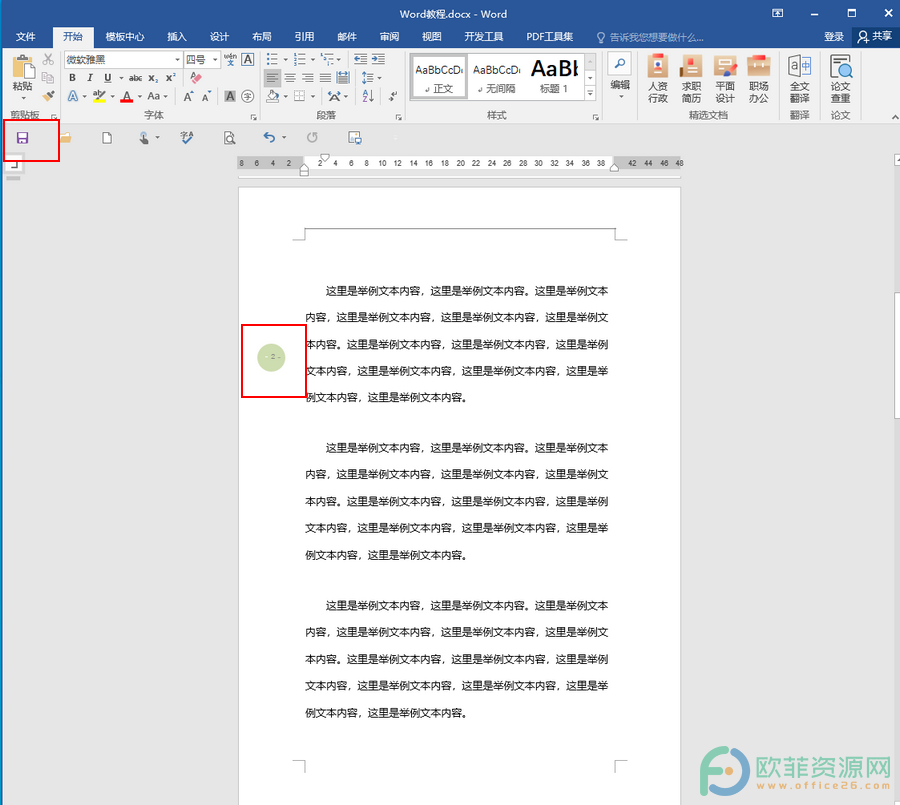Clear all formatting with the eraser icon

[196, 78]
